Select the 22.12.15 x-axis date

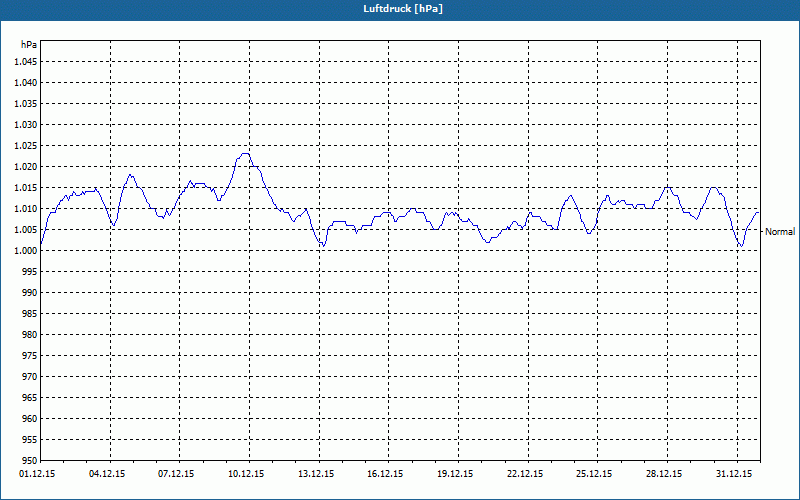click(x=525, y=474)
